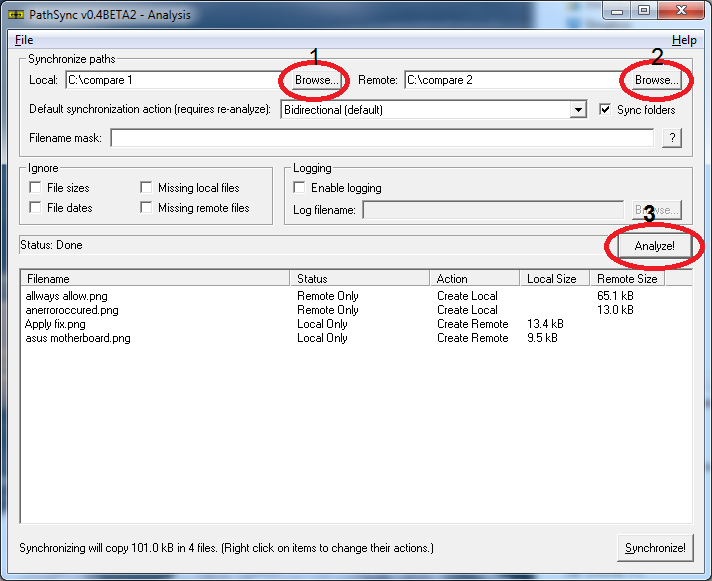The image size is (712, 581).
Task: Click the 65.1 kB remote size cell
Action: pyautogui.click(x=615, y=296)
